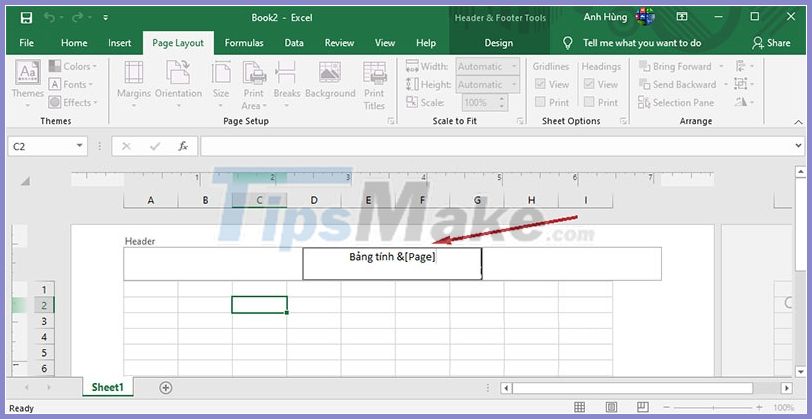
Task: Select column A header
Action: [151, 200]
